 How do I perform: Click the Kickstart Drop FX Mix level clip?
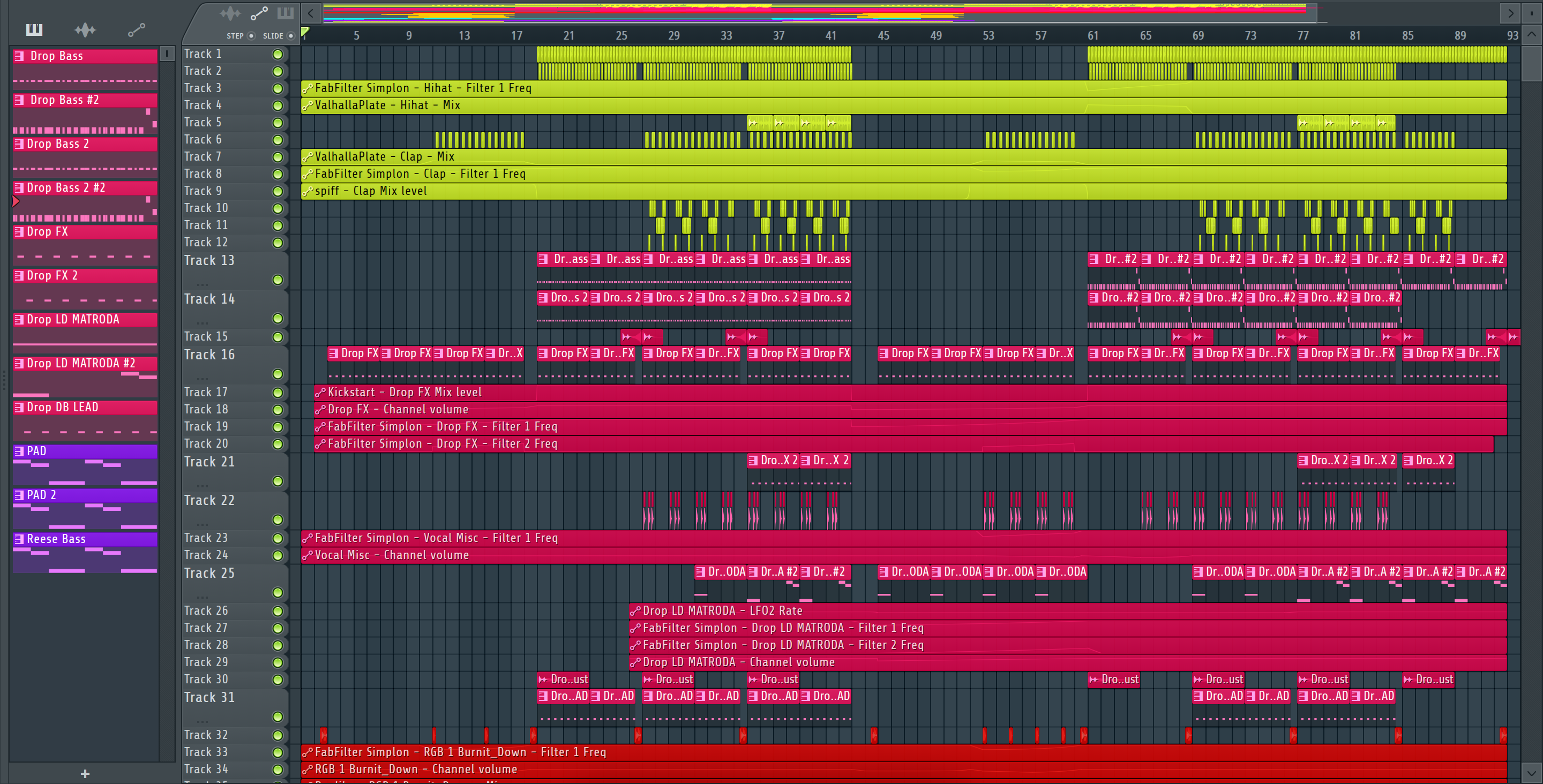tap(405, 393)
